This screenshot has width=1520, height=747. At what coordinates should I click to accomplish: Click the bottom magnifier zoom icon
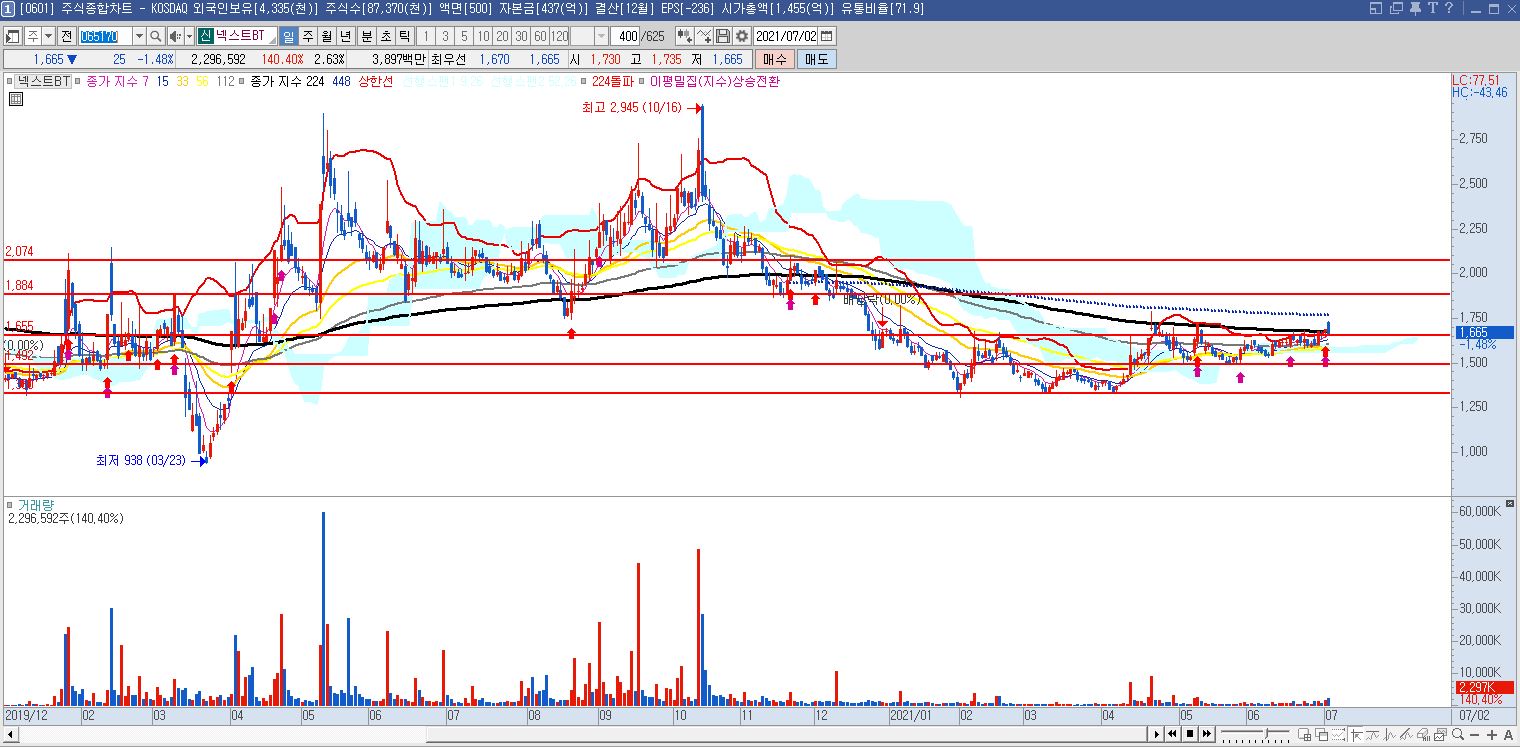(x=1458, y=734)
